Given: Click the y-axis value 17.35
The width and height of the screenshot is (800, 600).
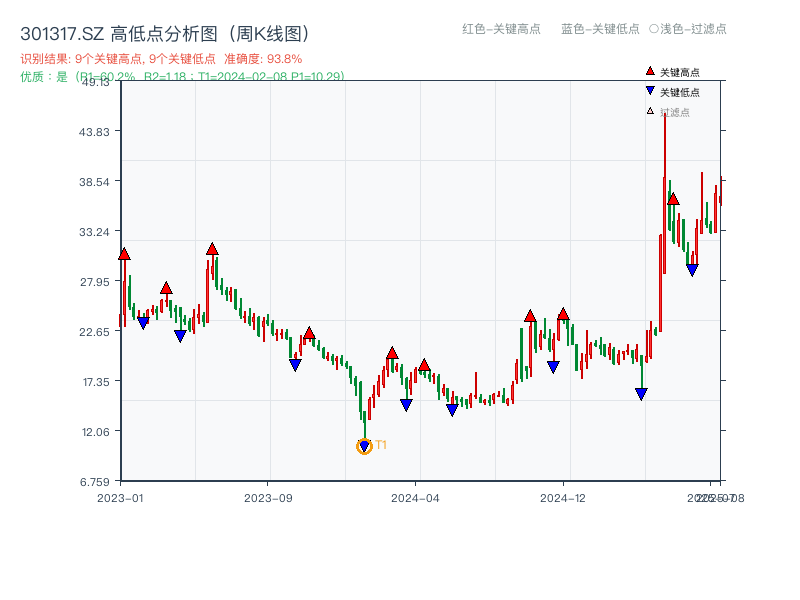Looking at the screenshot, I should 96,382.
